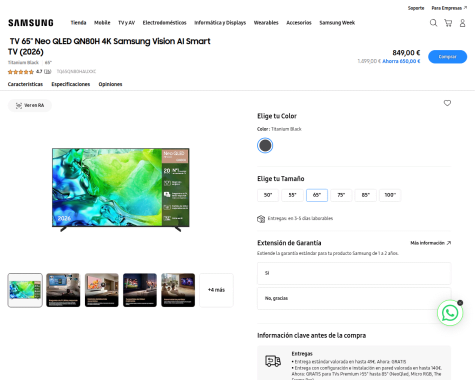Open the shopping cart icon
This screenshot has height=380, width=475.
click(448, 23)
